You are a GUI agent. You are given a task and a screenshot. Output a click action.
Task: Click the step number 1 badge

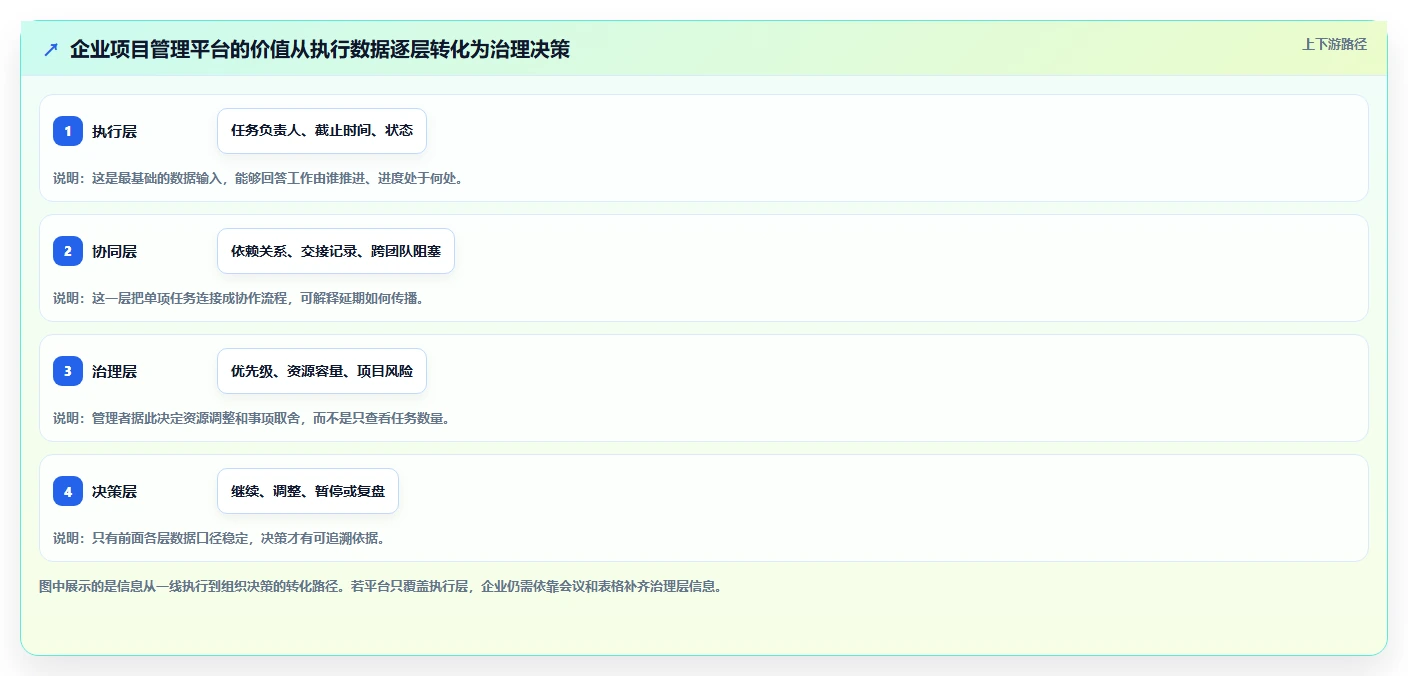click(x=68, y=131)
